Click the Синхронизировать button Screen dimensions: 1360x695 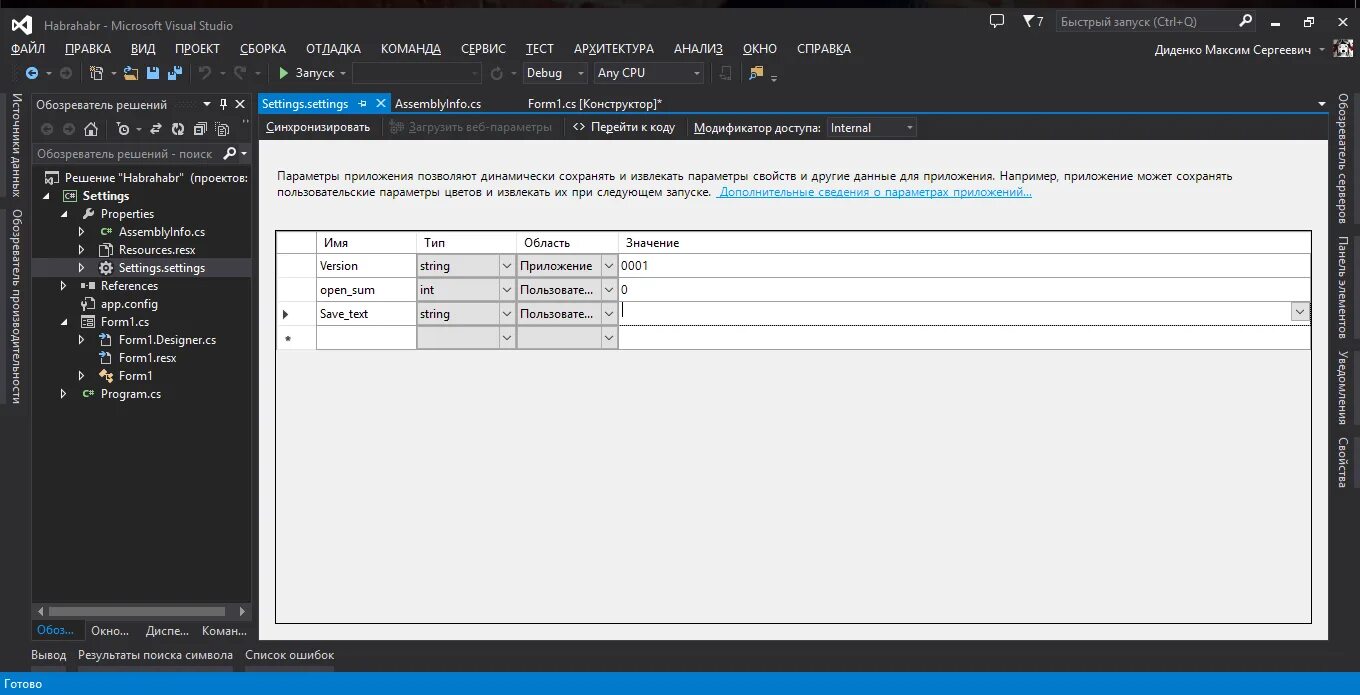click(x=318, y=127)
